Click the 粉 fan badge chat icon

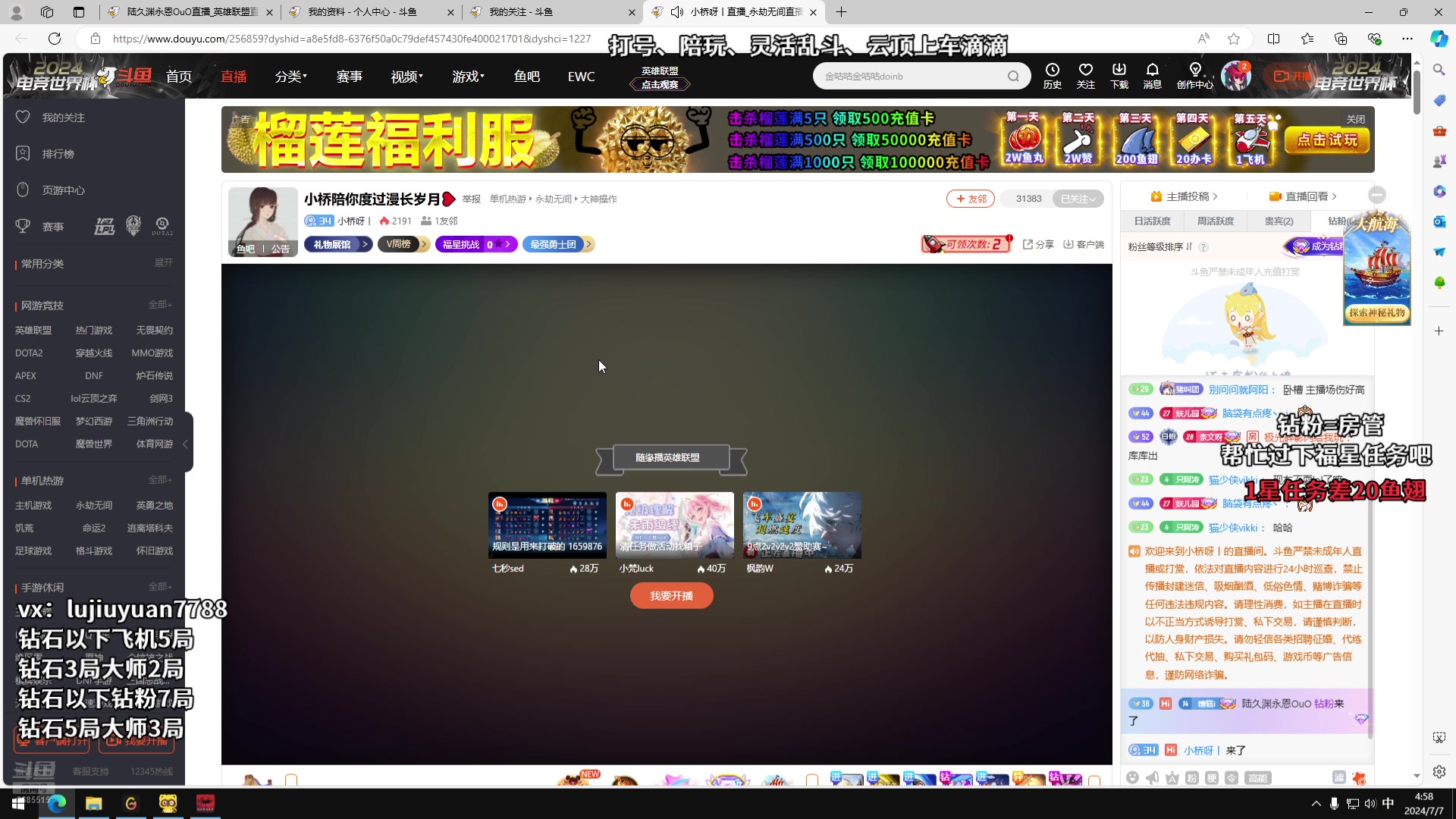click(x=1191, y=777)
